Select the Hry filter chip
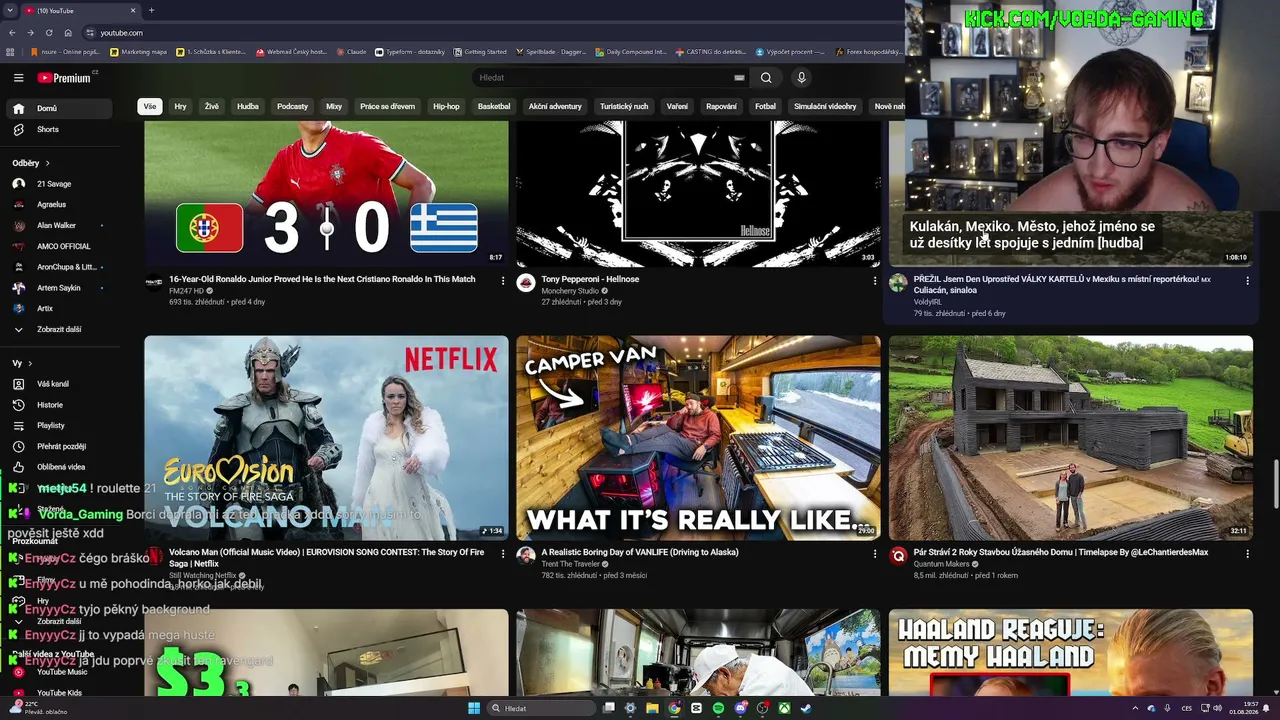The height and width of the screenshot is (720, 1280). 181,106
